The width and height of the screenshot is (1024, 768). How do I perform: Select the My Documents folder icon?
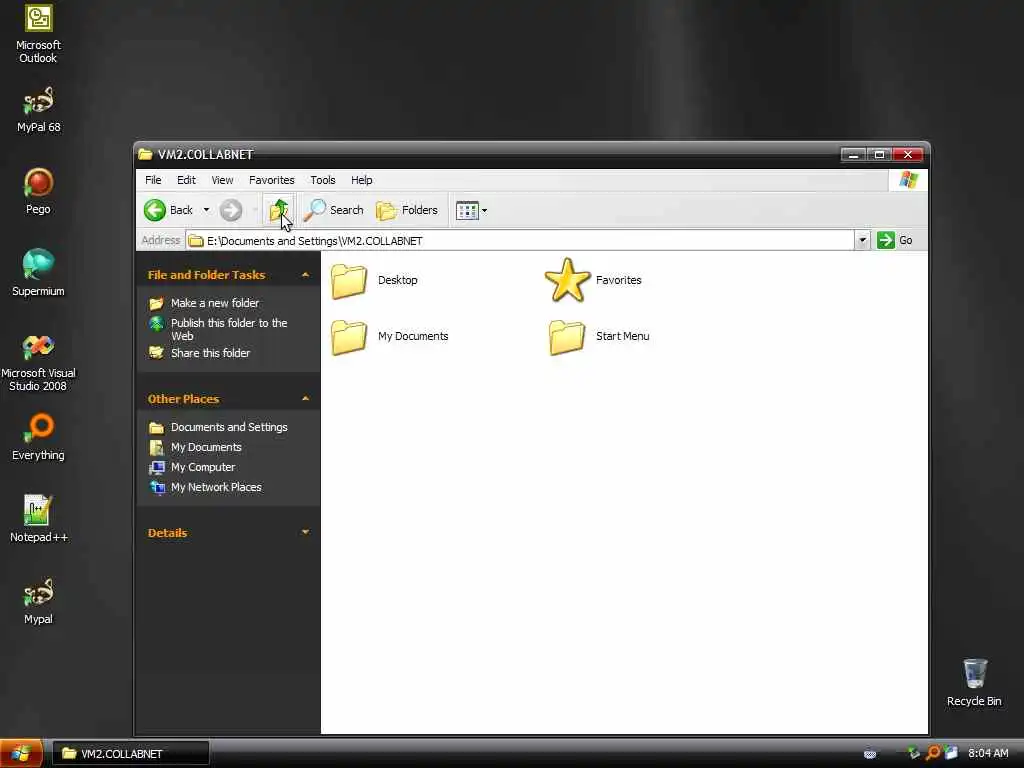point(349,337)
